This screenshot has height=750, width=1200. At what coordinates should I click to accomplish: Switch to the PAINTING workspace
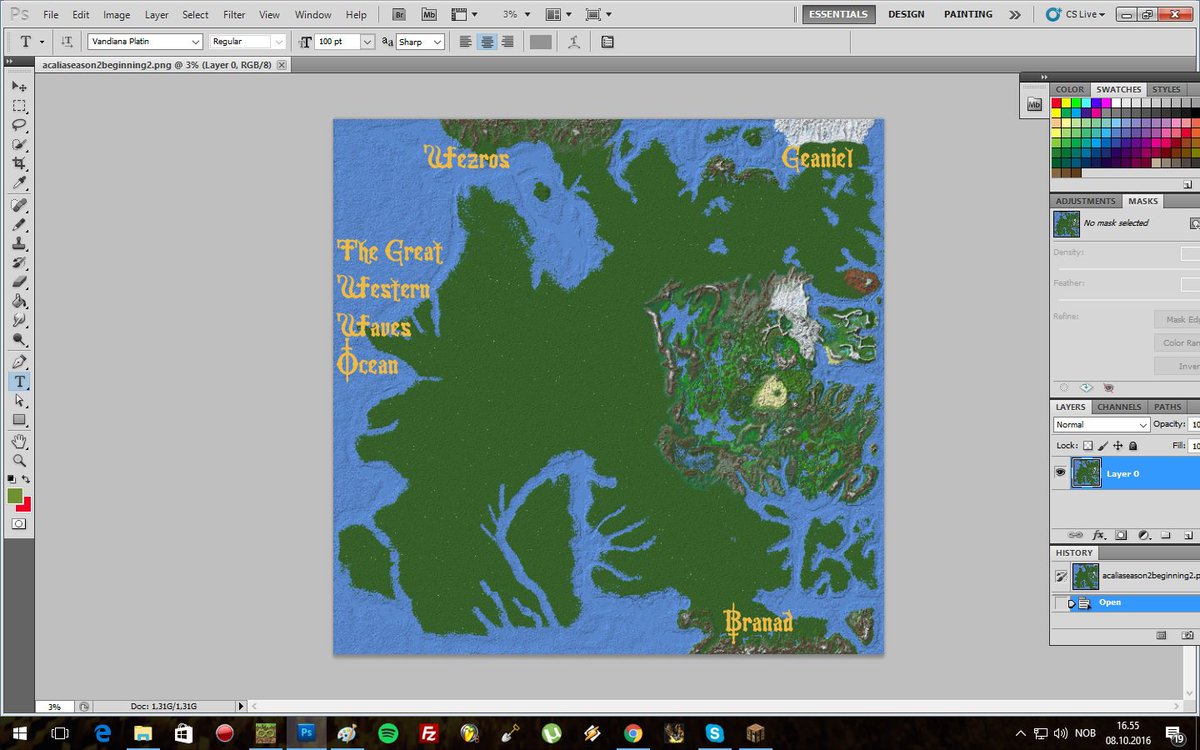tap(968, 15)
